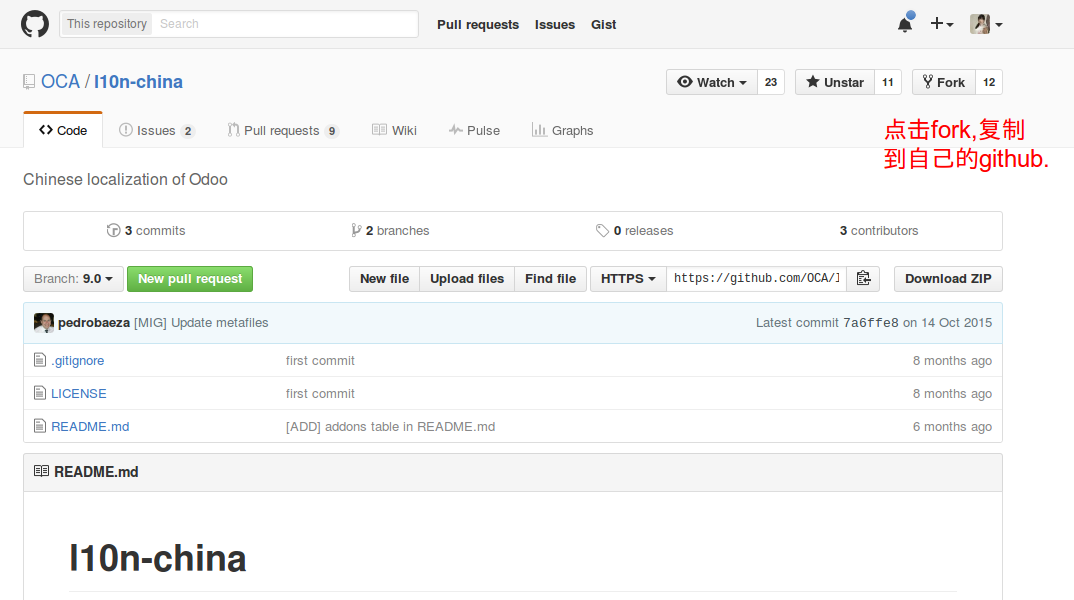The height and width of the screenshot is (600, 1074).
Task: Open Issues in top navigation
Action: pos(555,25)
